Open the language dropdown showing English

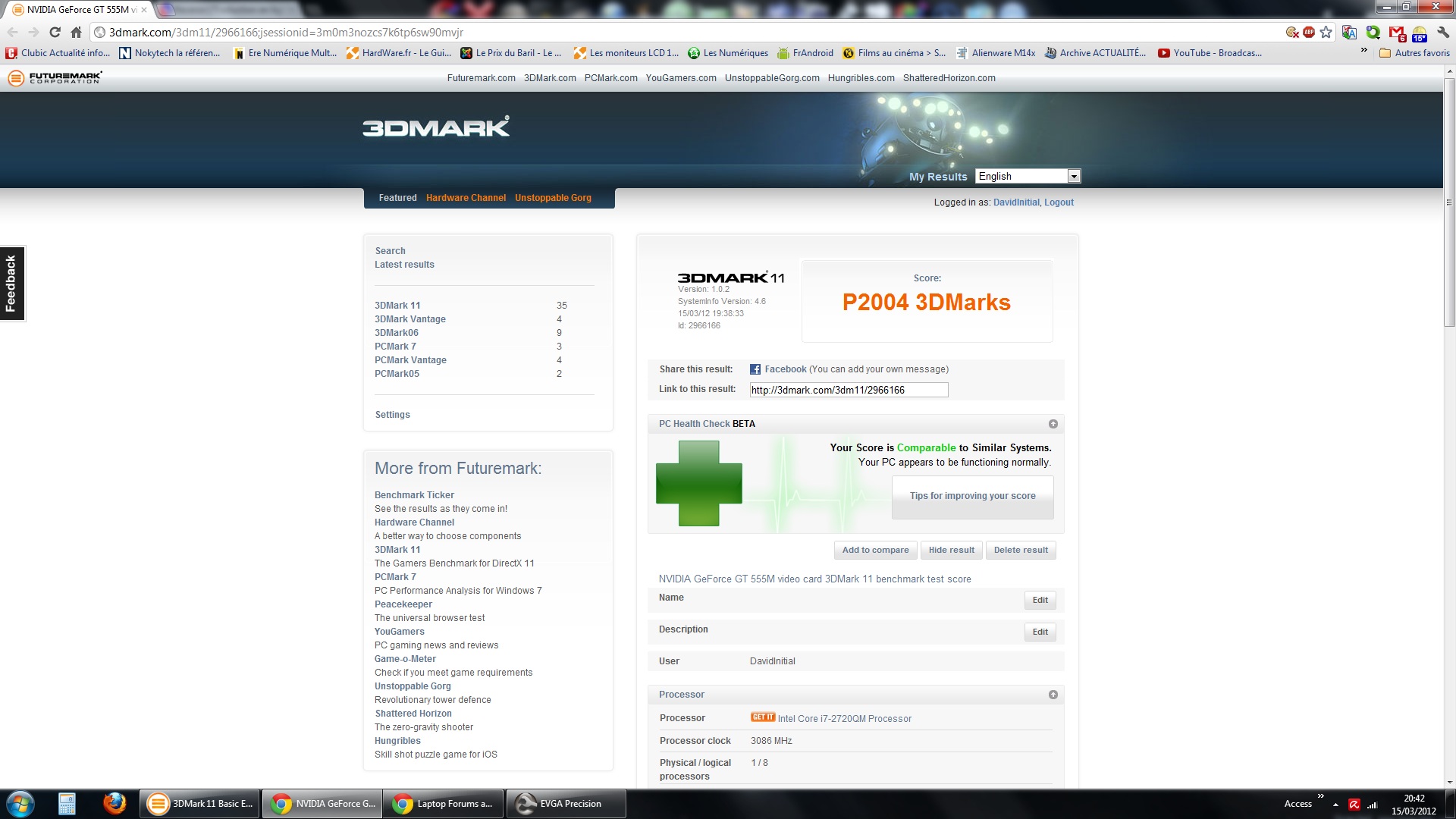[x=1028, y=176]
